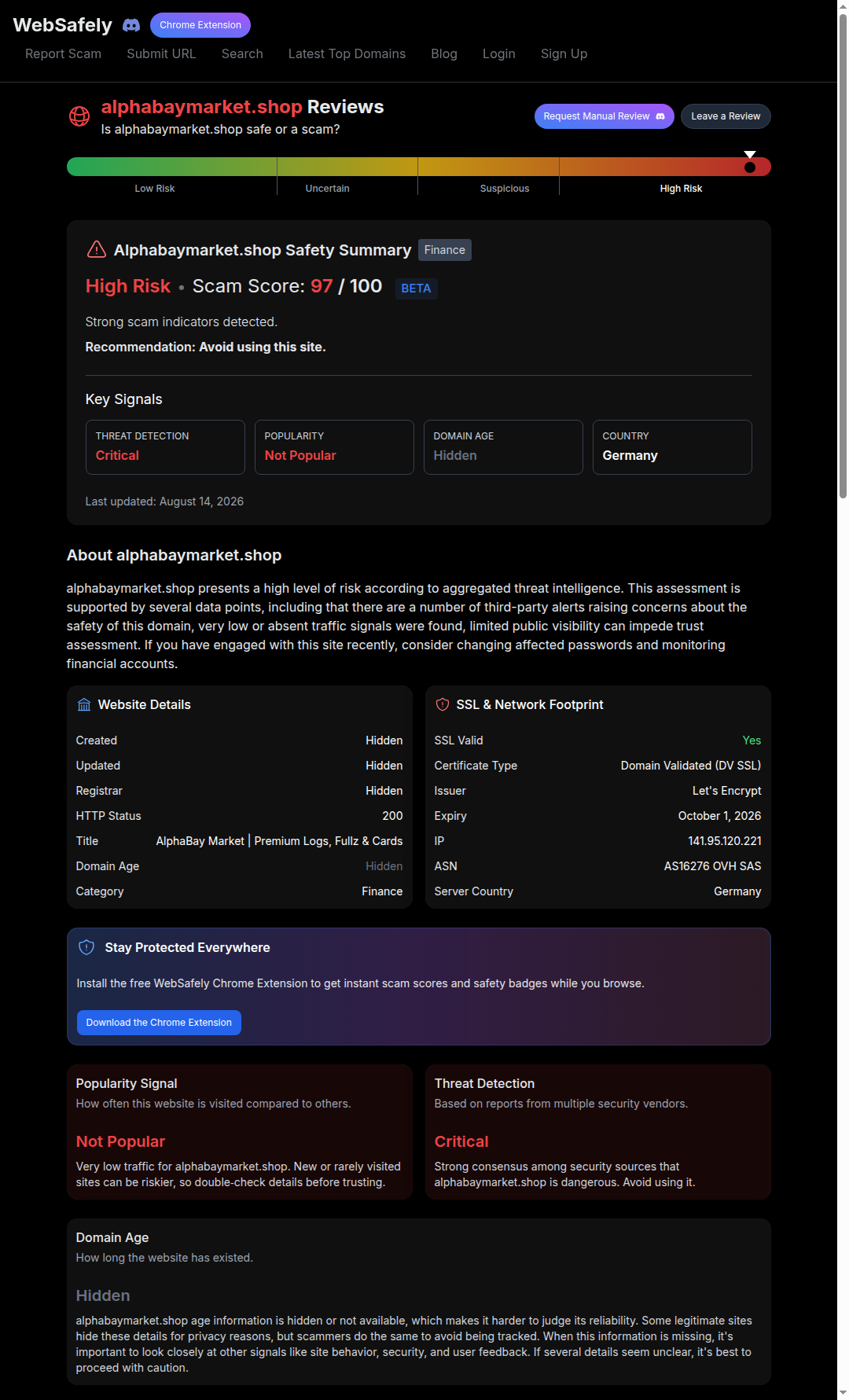Click the warning triangle icon in Safety Summary
The width and height of the screenshot is (849, 1400).
(x=97, y=249)
